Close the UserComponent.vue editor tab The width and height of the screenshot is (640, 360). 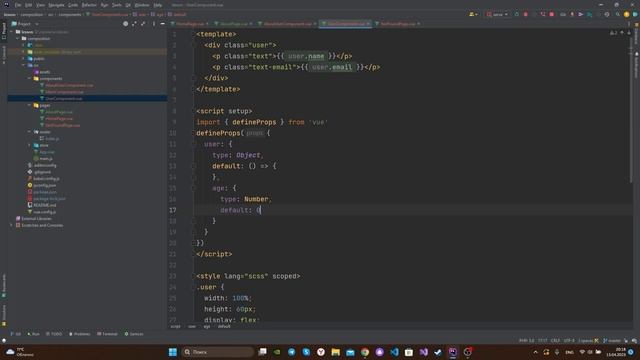(368, 24)
